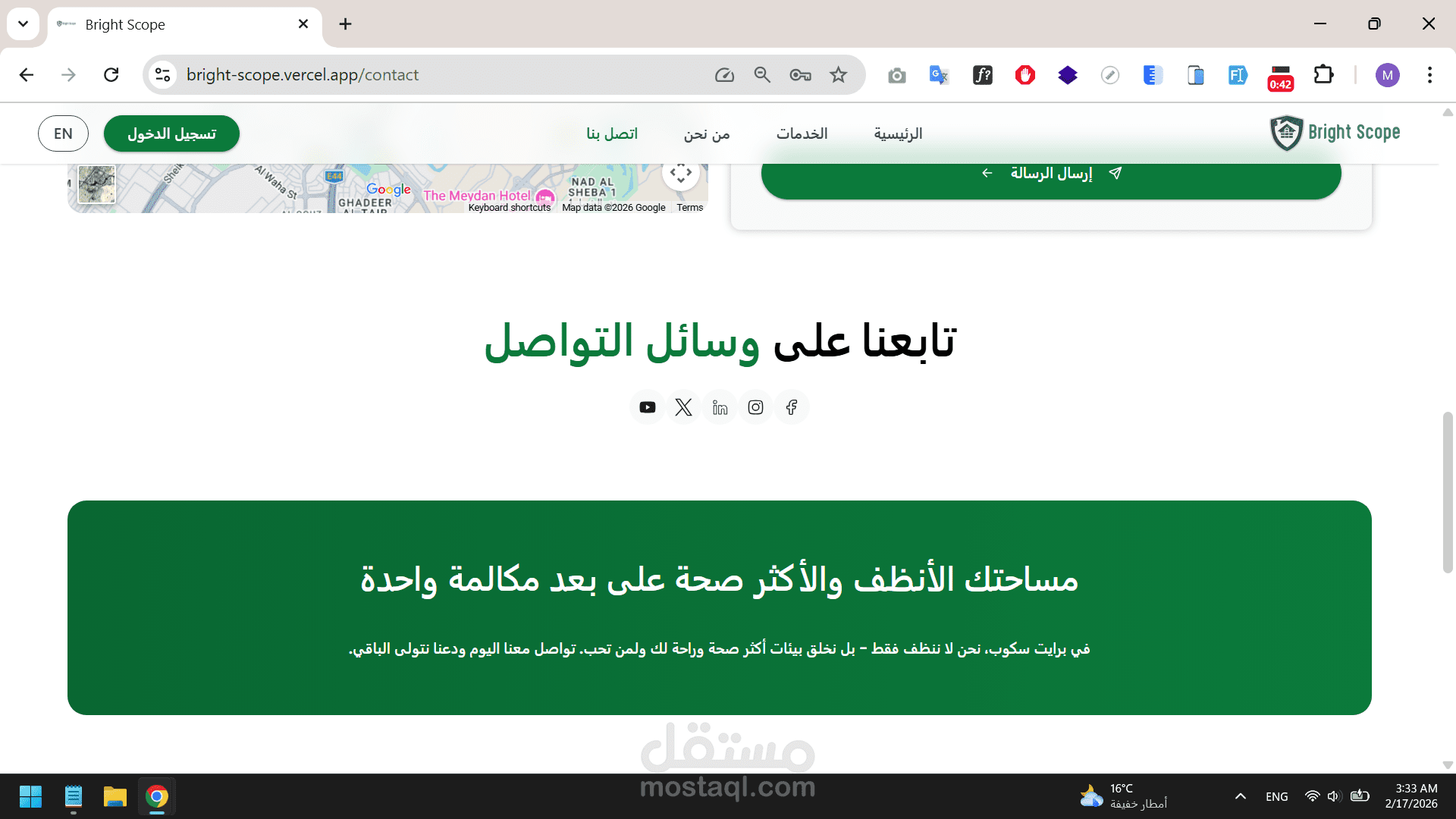This screenshot has height=819, width=1456.
Task: Open the YouTube social media icon
Action: tap(647, 407)
